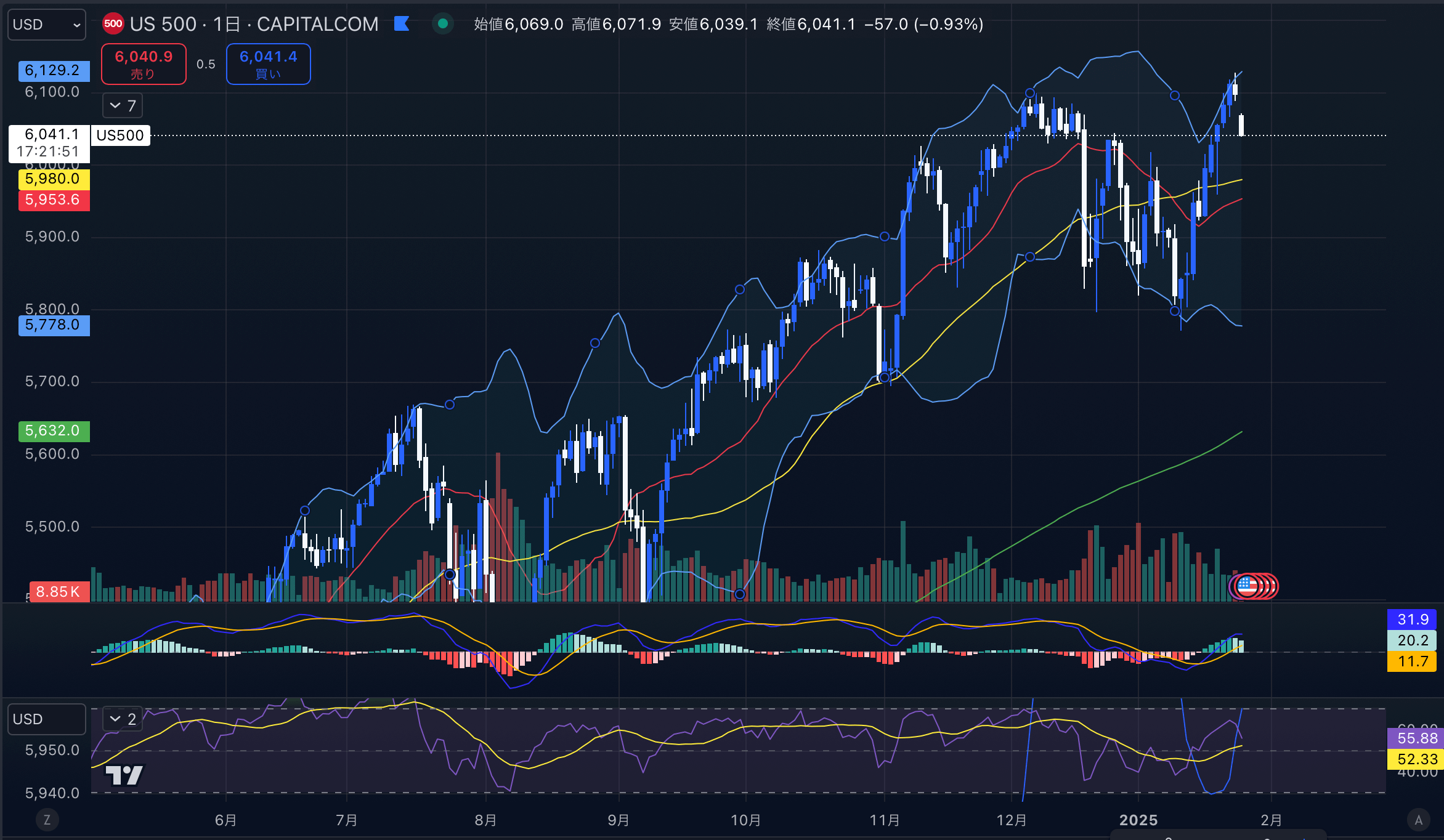Click the 5,632.0 green price label
This screenshot has height=840, width=1444.
[x=54, y=431]
